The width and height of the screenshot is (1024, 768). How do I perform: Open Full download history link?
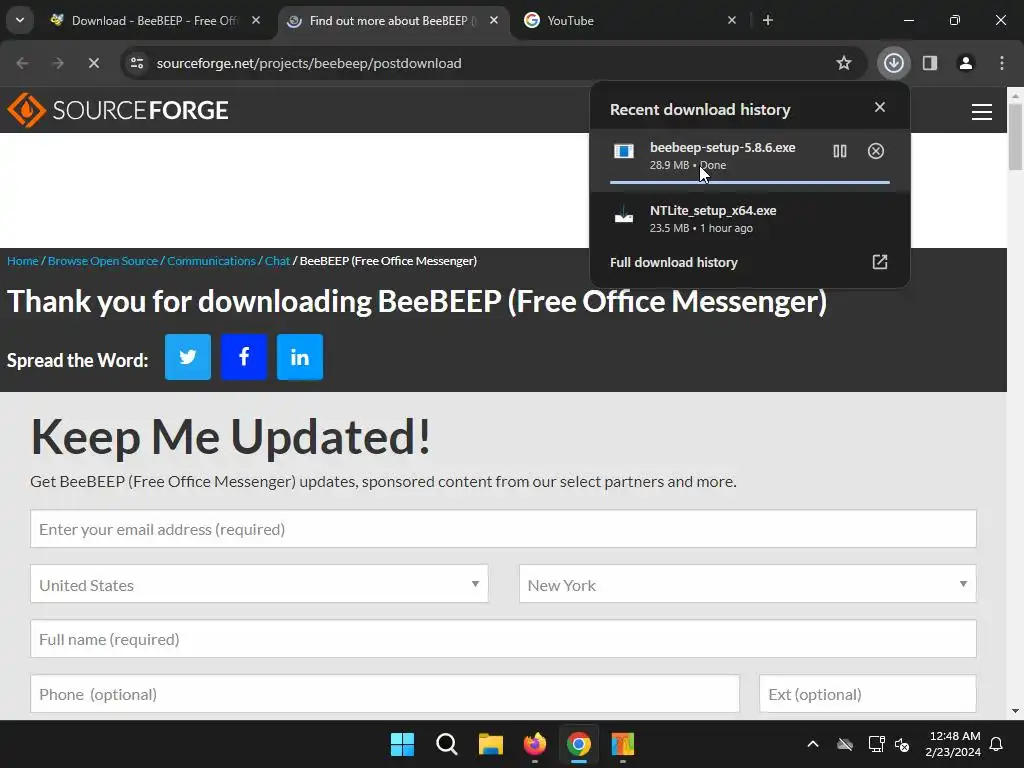point(674,262)
